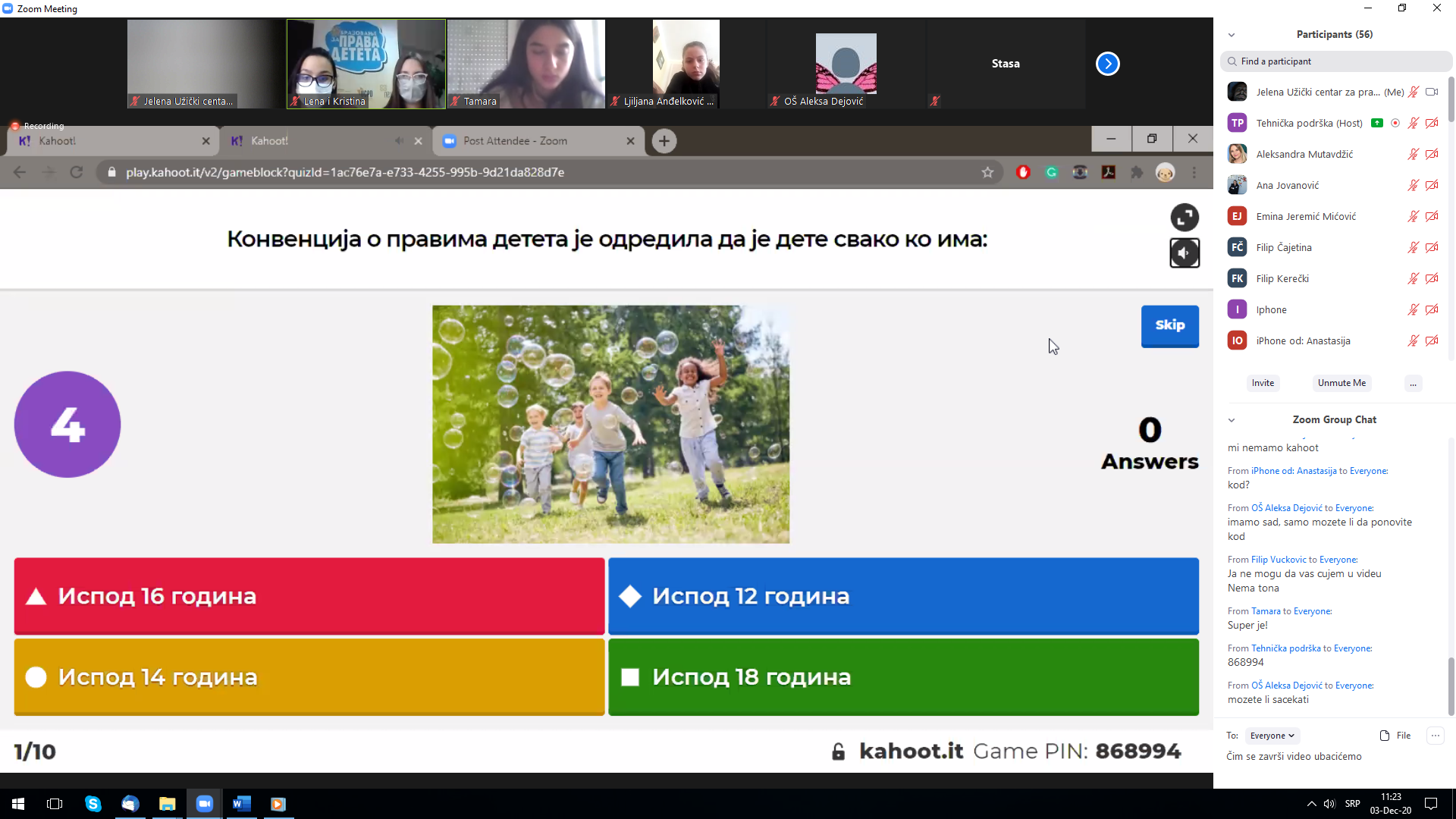Open Word from the taskbar
Screen dimensions: 1456x819
coord(241,804)
